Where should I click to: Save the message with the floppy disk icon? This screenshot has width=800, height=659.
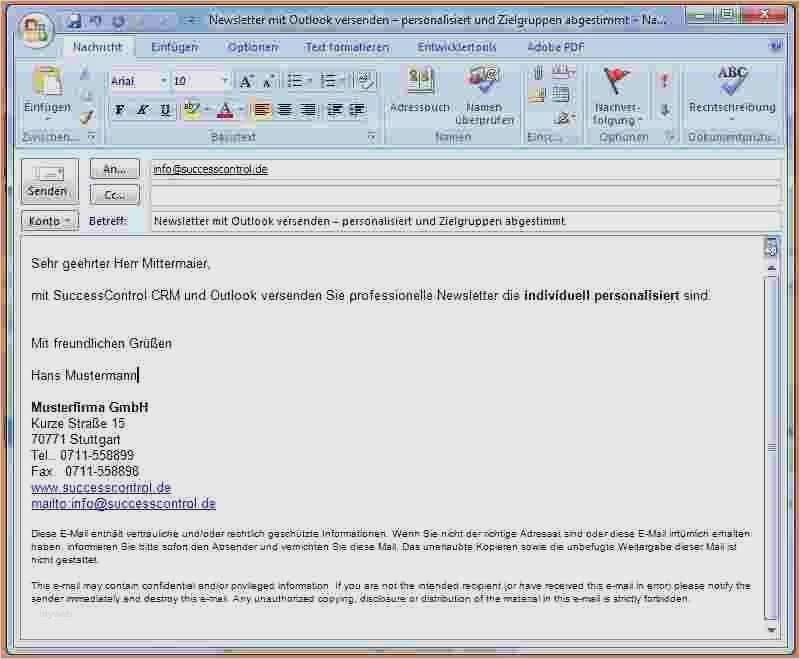click(x=74, y=20)
